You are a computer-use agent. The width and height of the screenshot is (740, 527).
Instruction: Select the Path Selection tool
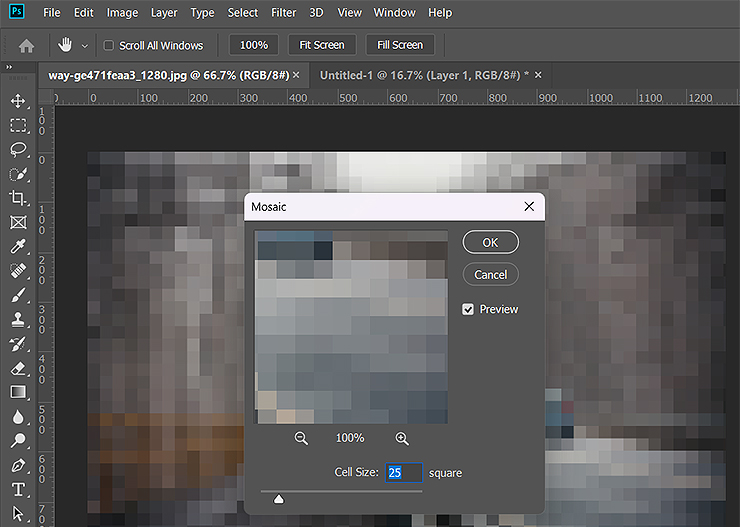[18, 513]
